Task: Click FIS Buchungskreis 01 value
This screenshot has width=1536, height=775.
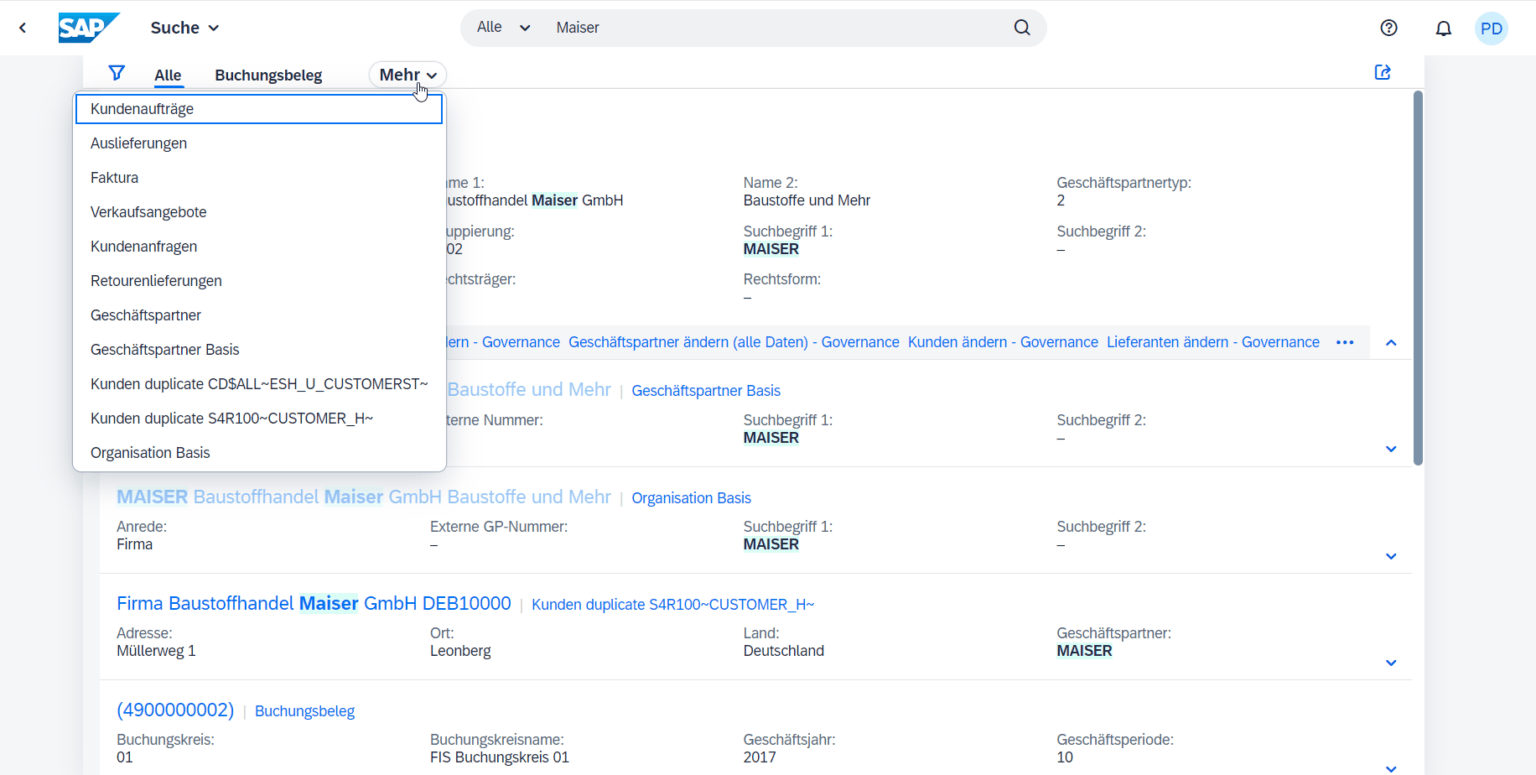Action: pyautogui.click(x=499, y=757)
